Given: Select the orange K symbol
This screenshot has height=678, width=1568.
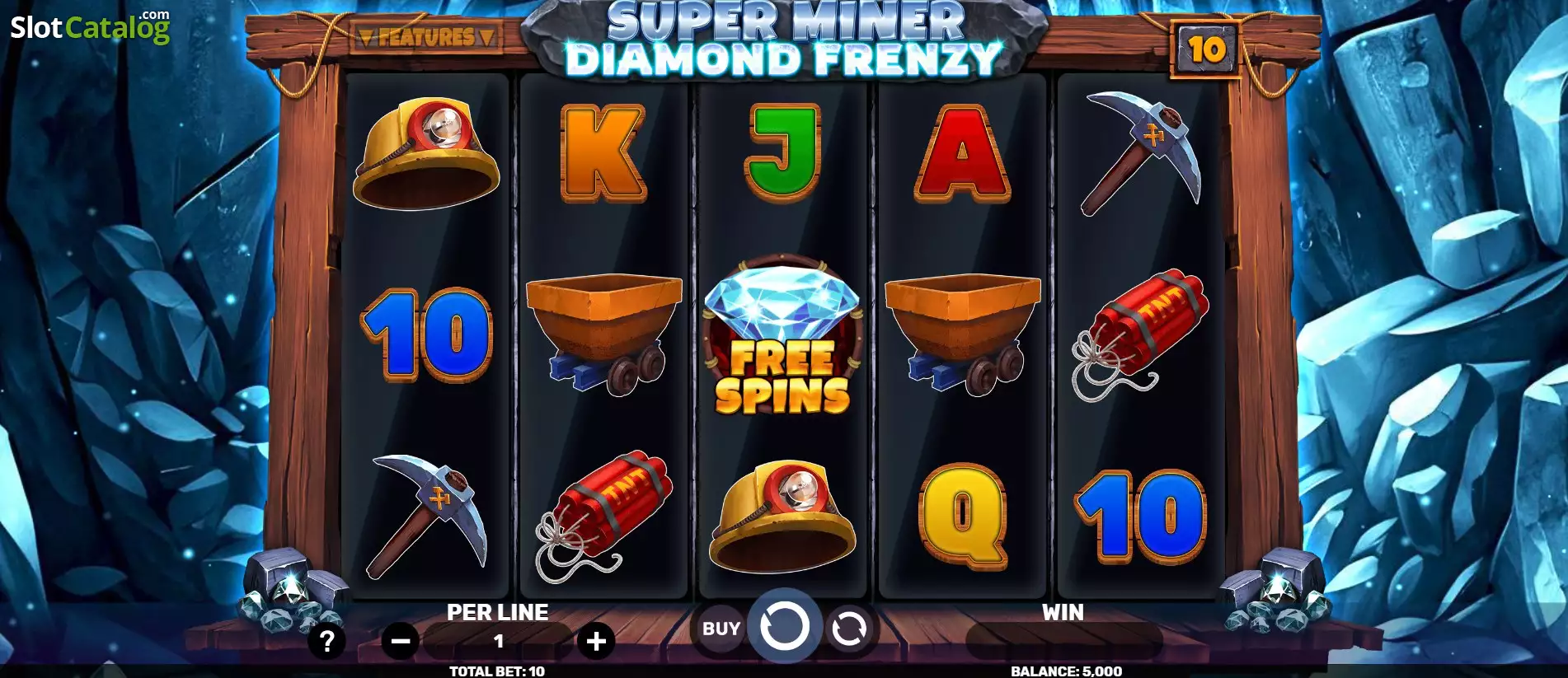Looking at the screenshot, I should pyautogui.click(x=603, y=154).
